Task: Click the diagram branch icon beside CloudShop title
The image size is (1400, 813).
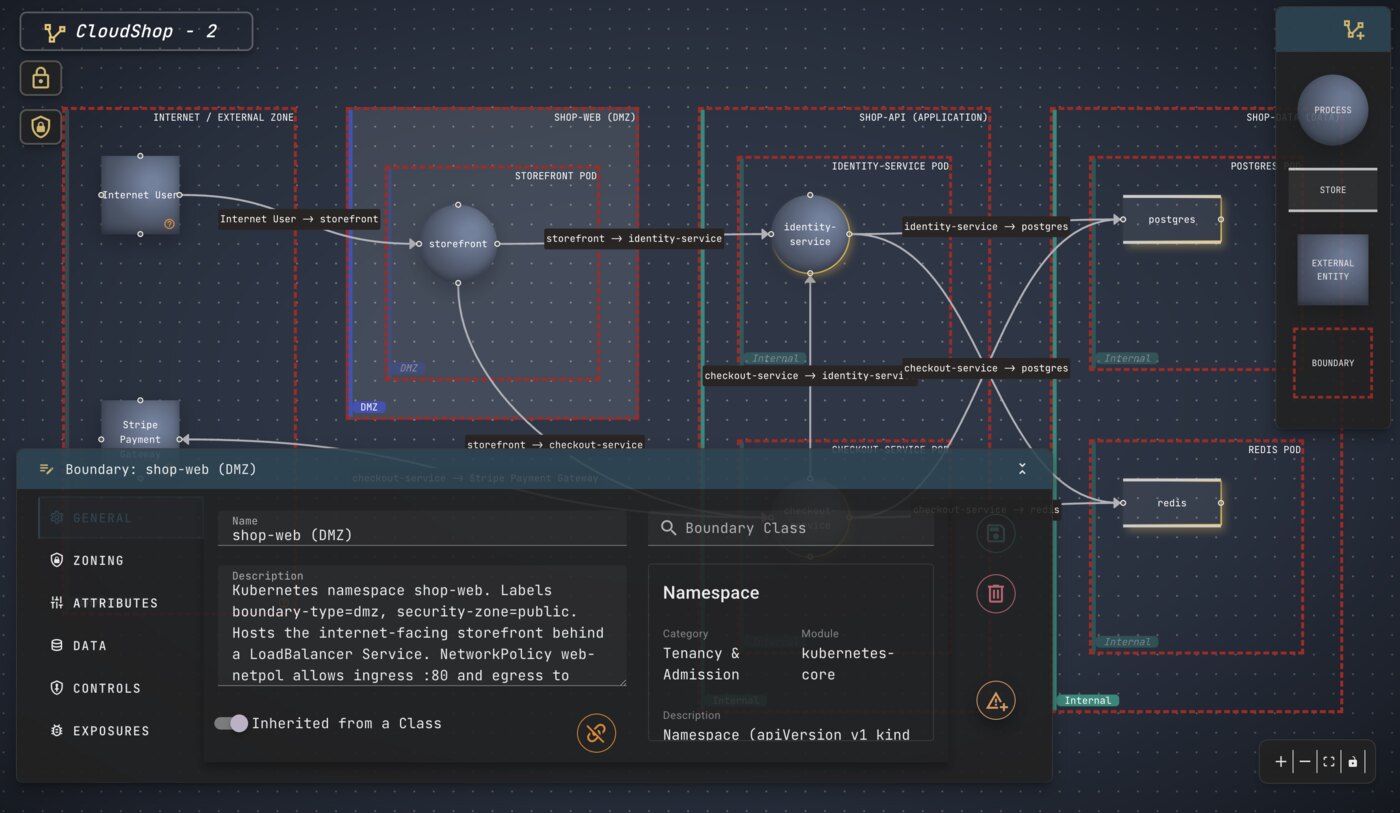Action: (55, 31)
